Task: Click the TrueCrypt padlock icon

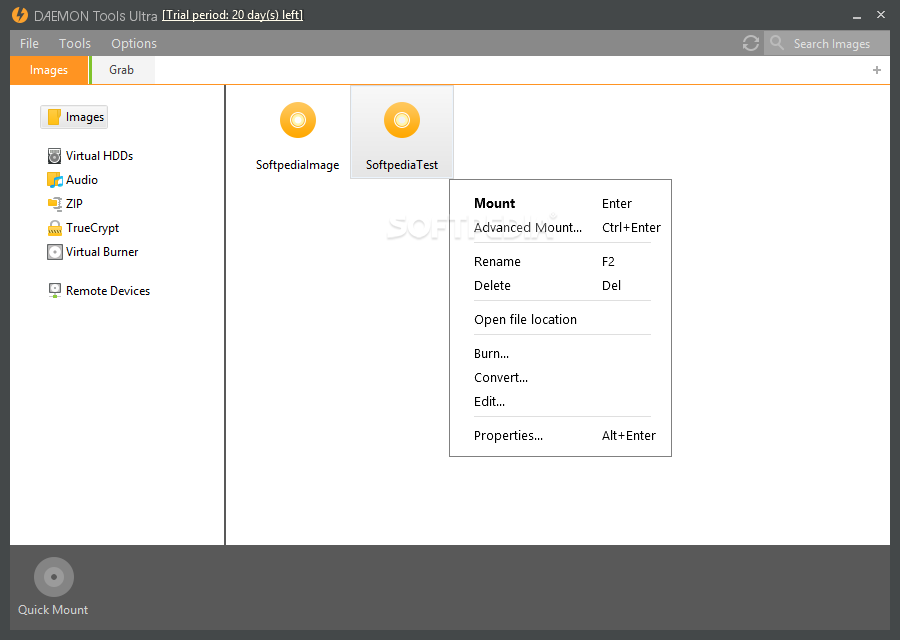Action: [x=55, y=228]
